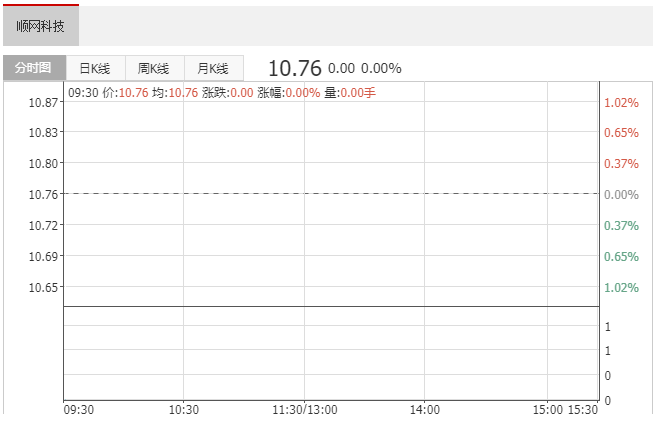Click the dashed baseline in price chart
The height and width of the screenshot is (424, 657).
pyautogui.click(x=331, y=194)
